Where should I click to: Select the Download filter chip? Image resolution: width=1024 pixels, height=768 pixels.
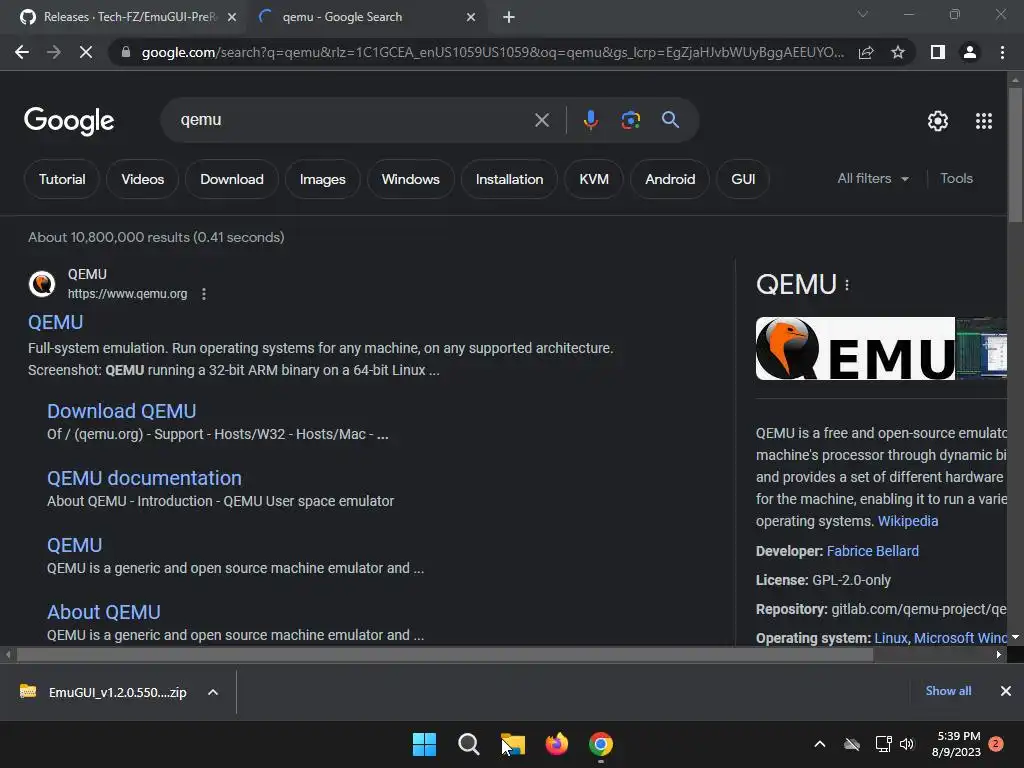click(232, 179)
